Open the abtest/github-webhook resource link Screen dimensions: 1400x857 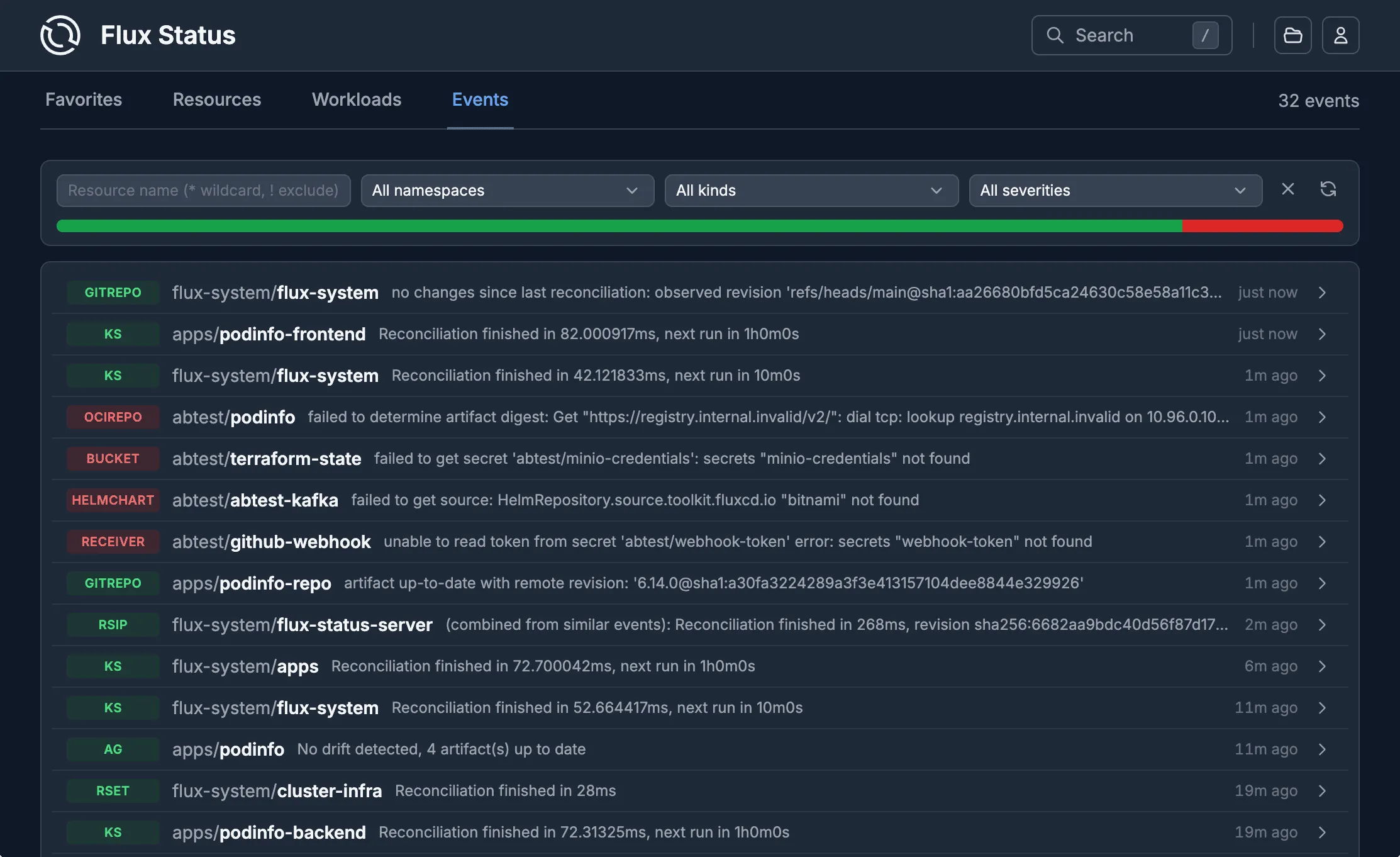tap(272, 542)
